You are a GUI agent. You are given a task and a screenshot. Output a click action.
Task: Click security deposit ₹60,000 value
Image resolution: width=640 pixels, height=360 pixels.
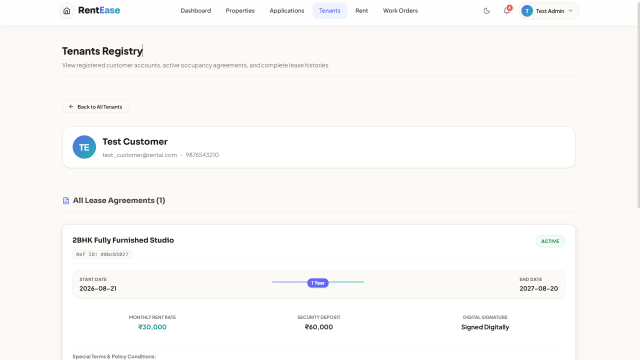click(319, 327)
